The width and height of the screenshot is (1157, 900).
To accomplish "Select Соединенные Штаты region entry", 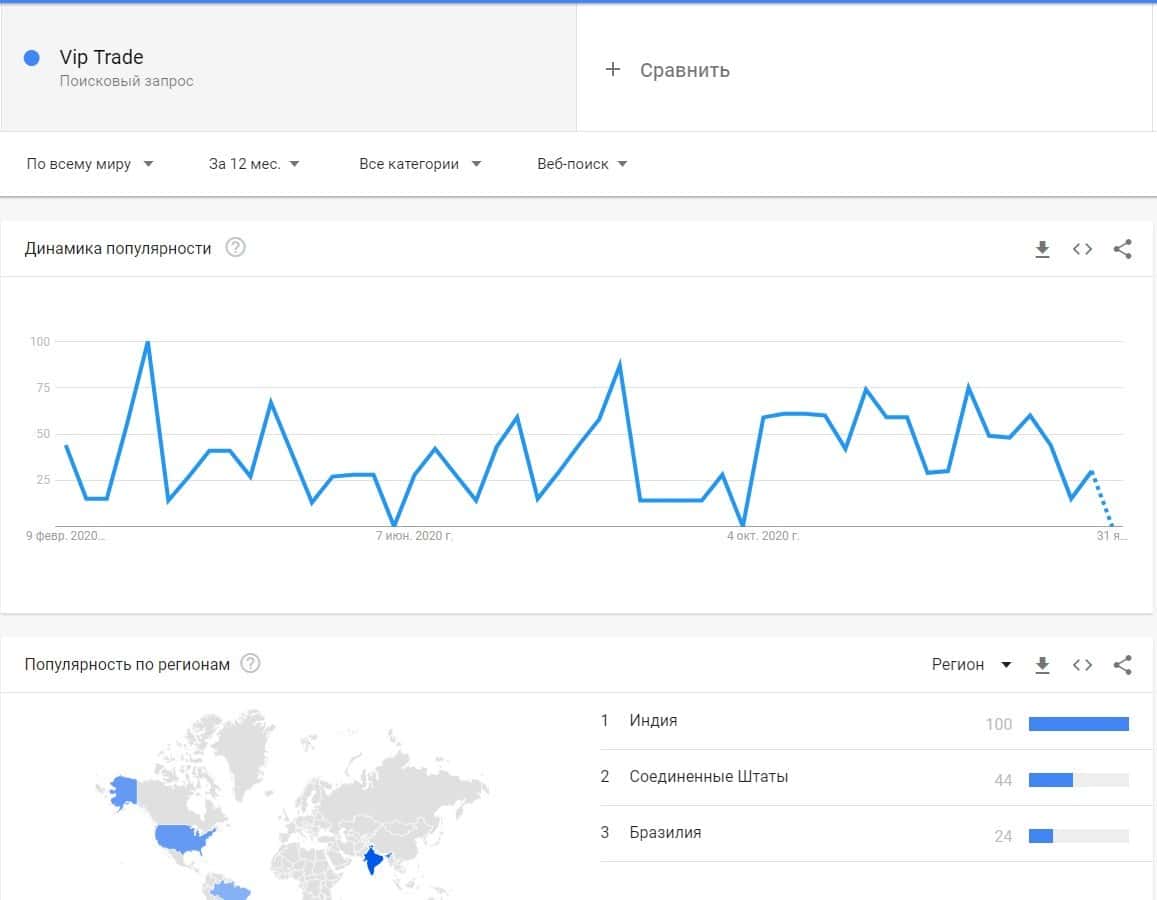I will 708,776.
